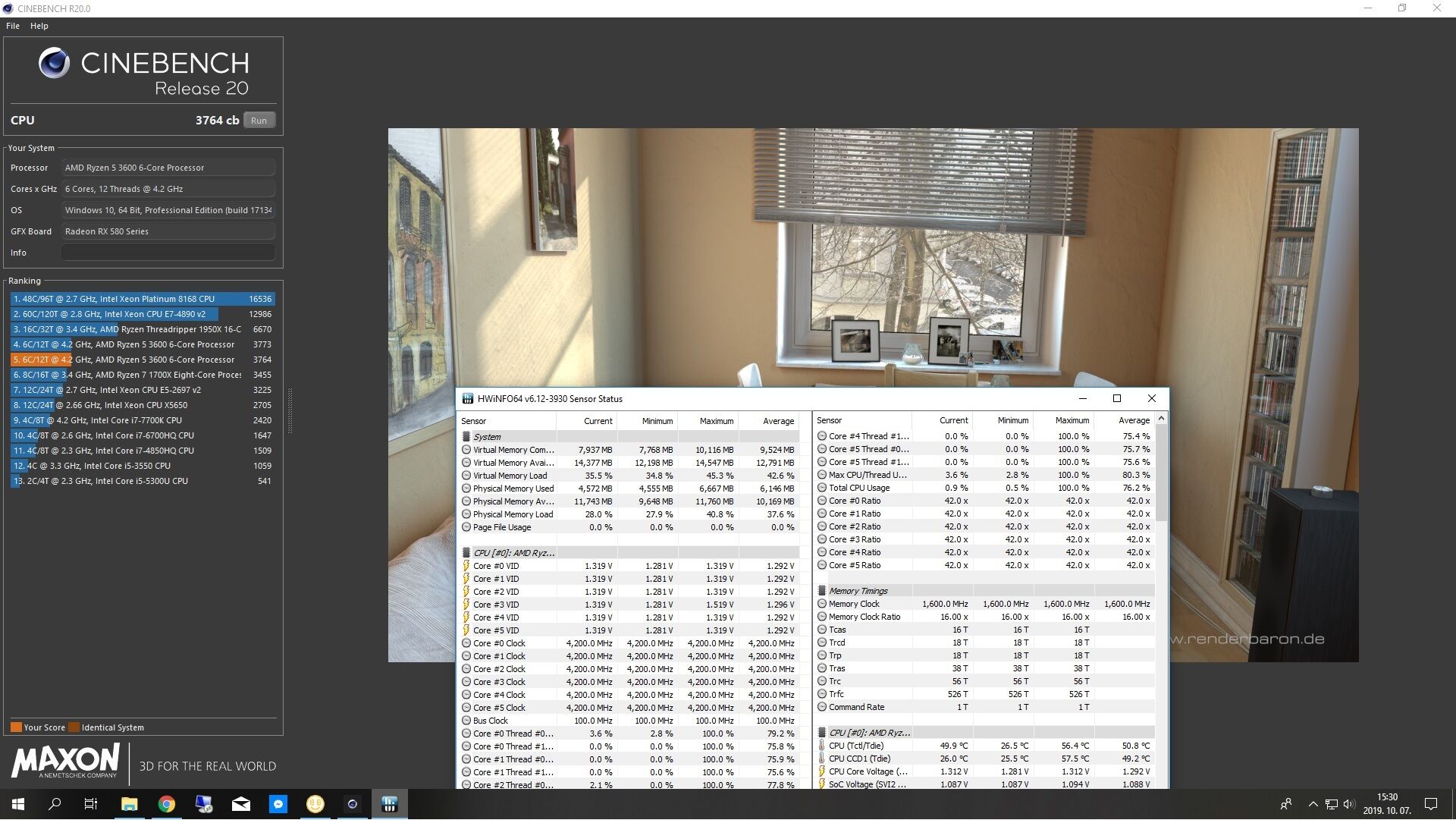Open the clock and calendar flyout
Screen dimensions: 1456x820
pos(1387,804)
